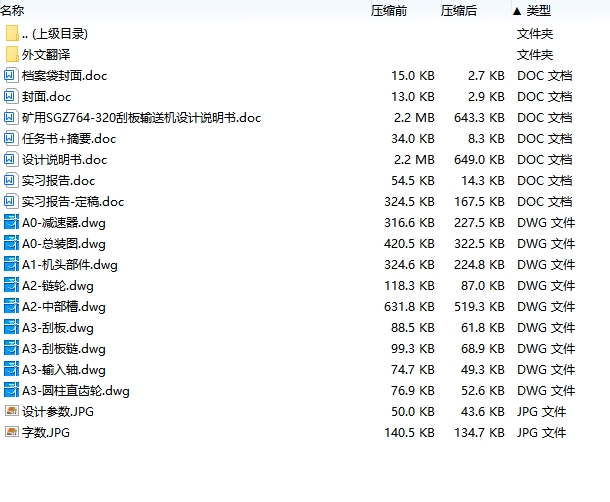610x502 pixels.
Task: Click the 类型 column header
Action: (x=539, y=11)
